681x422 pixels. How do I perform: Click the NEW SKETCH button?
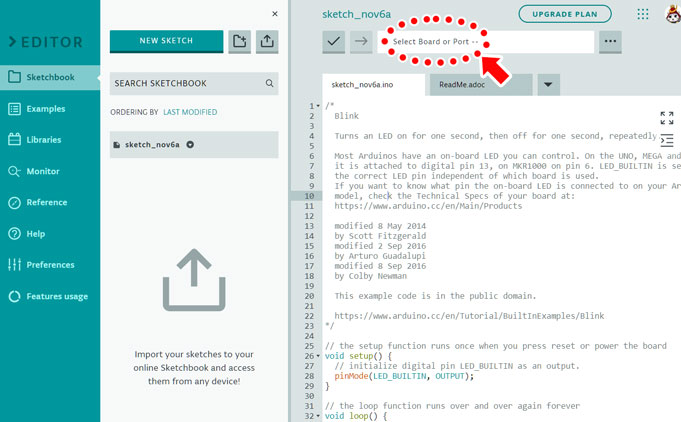pyautogui.click(x=166, y=41)
